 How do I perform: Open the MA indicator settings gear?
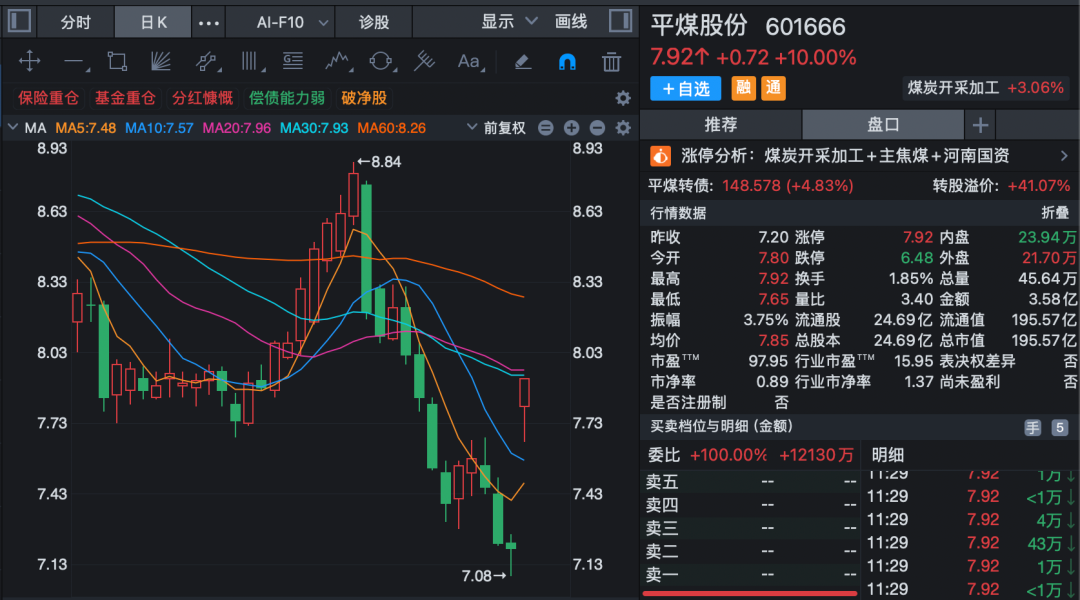(623, 127)
